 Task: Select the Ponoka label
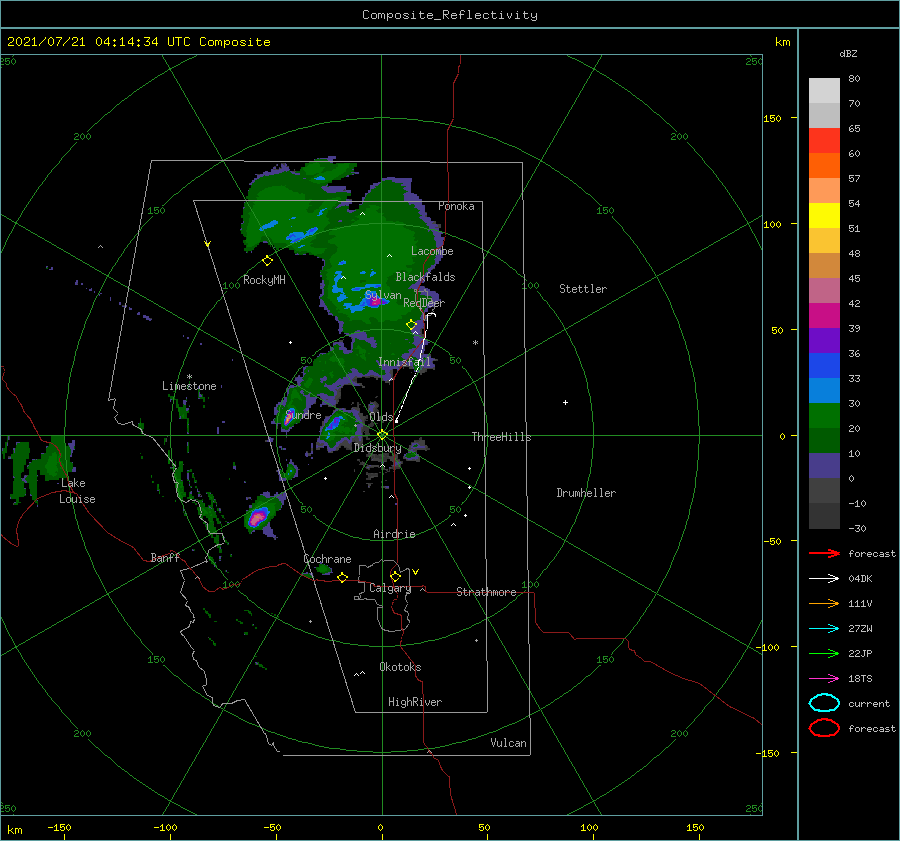click(x=456, y=206)
